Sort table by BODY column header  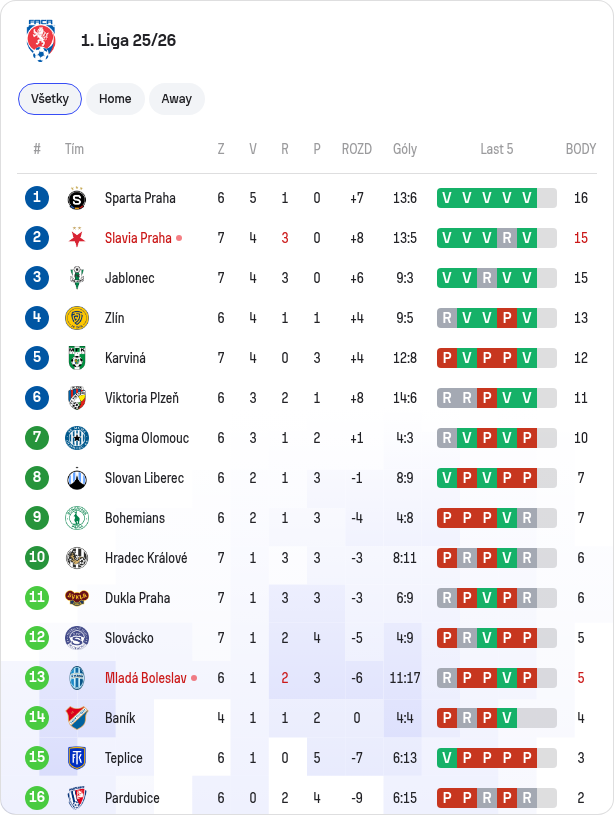tap(581, 149)
